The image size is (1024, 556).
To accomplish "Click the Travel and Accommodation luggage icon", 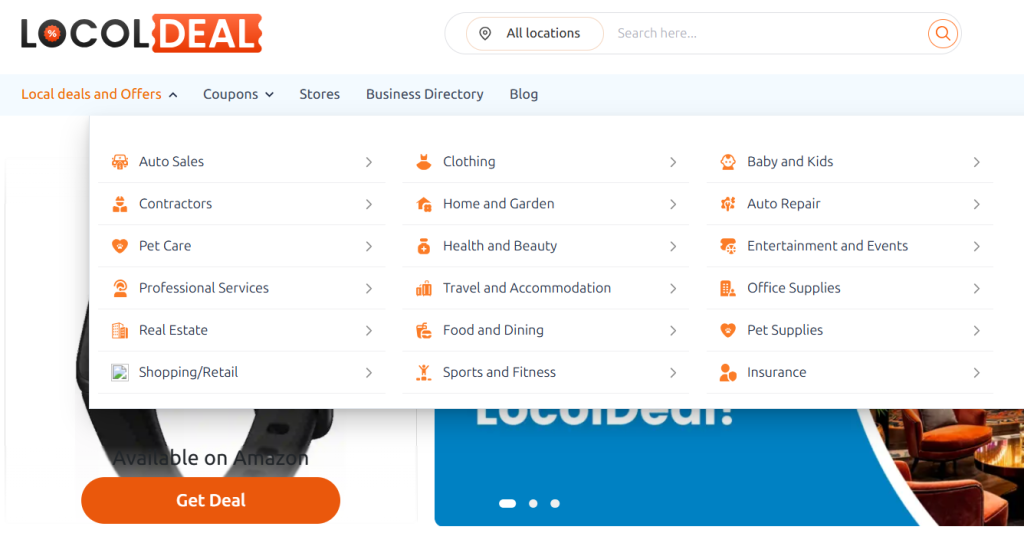I will 424,288.
